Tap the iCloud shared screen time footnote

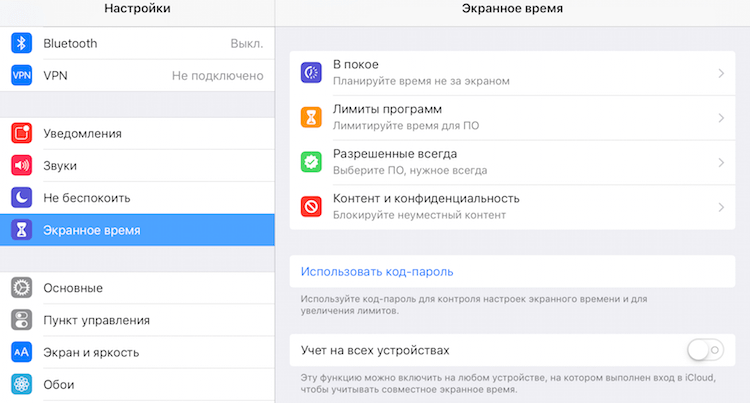pyautogui.click(x=508, y=383)
